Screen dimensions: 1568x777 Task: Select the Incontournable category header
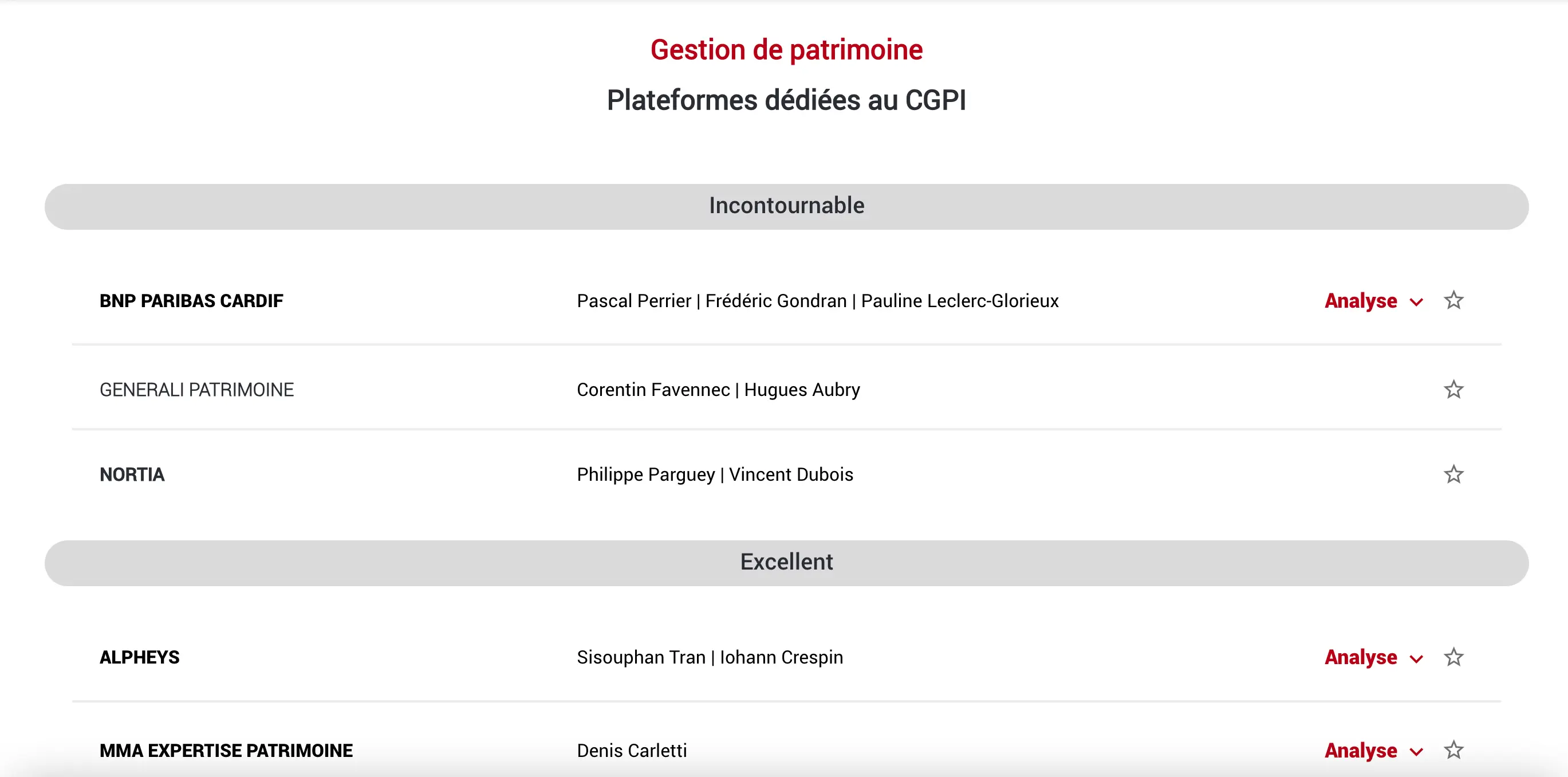[786, 206]
